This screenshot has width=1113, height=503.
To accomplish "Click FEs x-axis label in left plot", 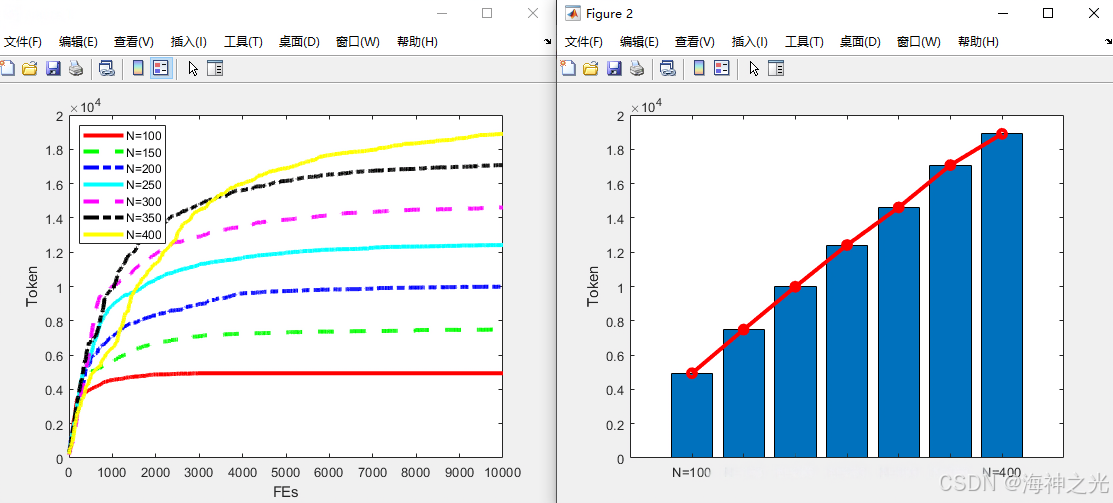I will pyautogui.click(x=285, y=492).
